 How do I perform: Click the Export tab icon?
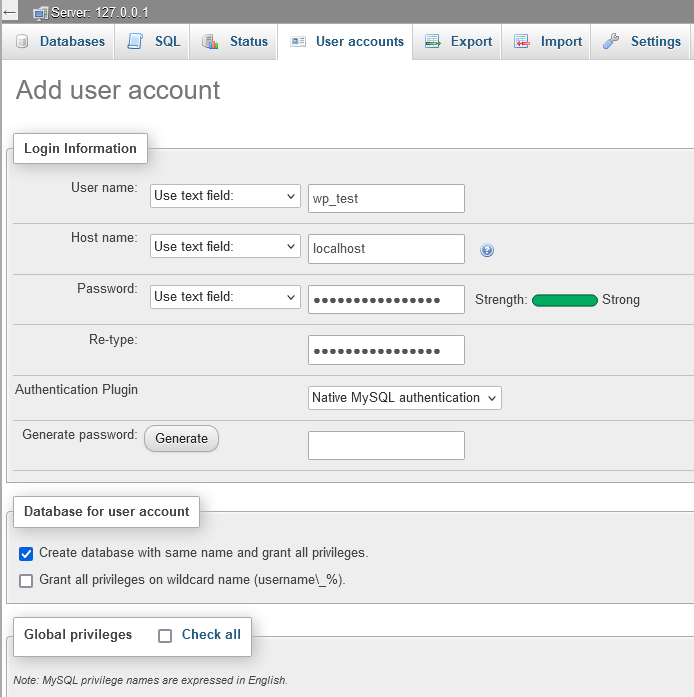coord(432,42)
